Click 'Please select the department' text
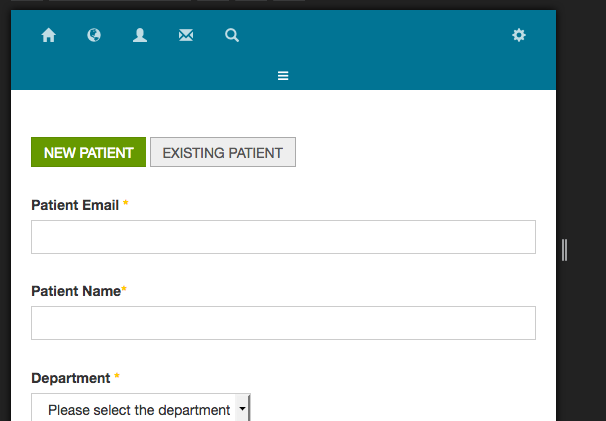606x421 pixels. (139, 410)
